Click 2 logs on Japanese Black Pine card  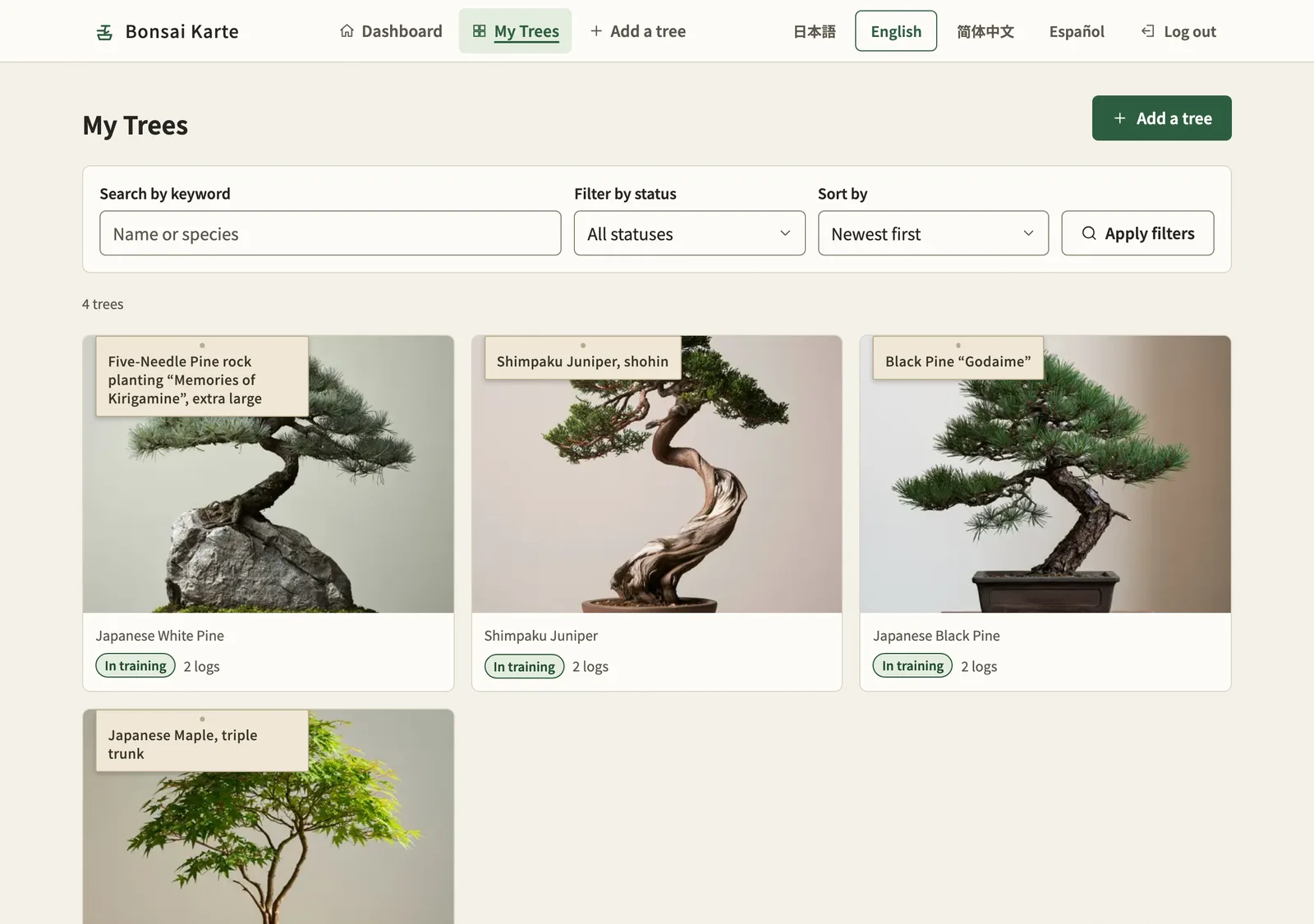(979, 667)
